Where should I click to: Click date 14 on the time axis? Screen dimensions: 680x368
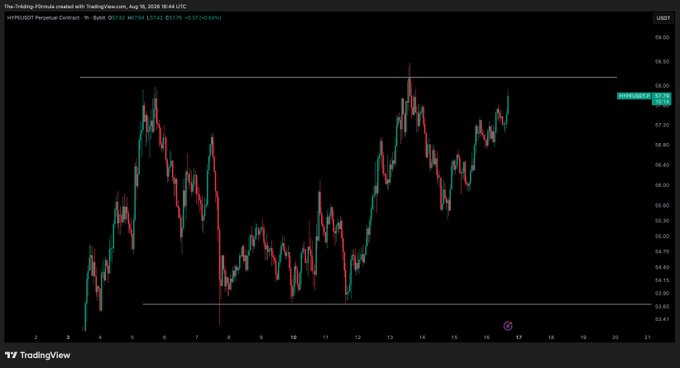pos(422,338)
